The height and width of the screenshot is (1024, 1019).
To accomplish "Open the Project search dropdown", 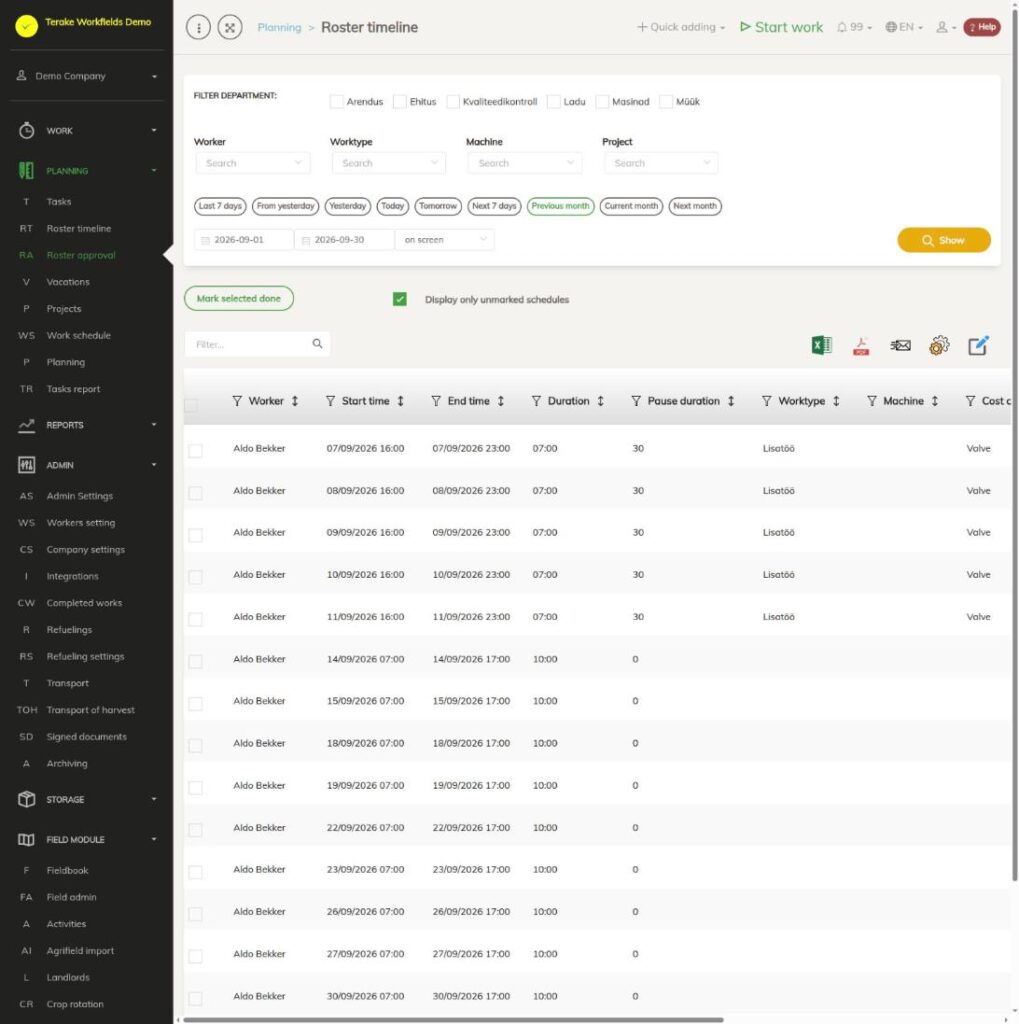I will point(661,163).
